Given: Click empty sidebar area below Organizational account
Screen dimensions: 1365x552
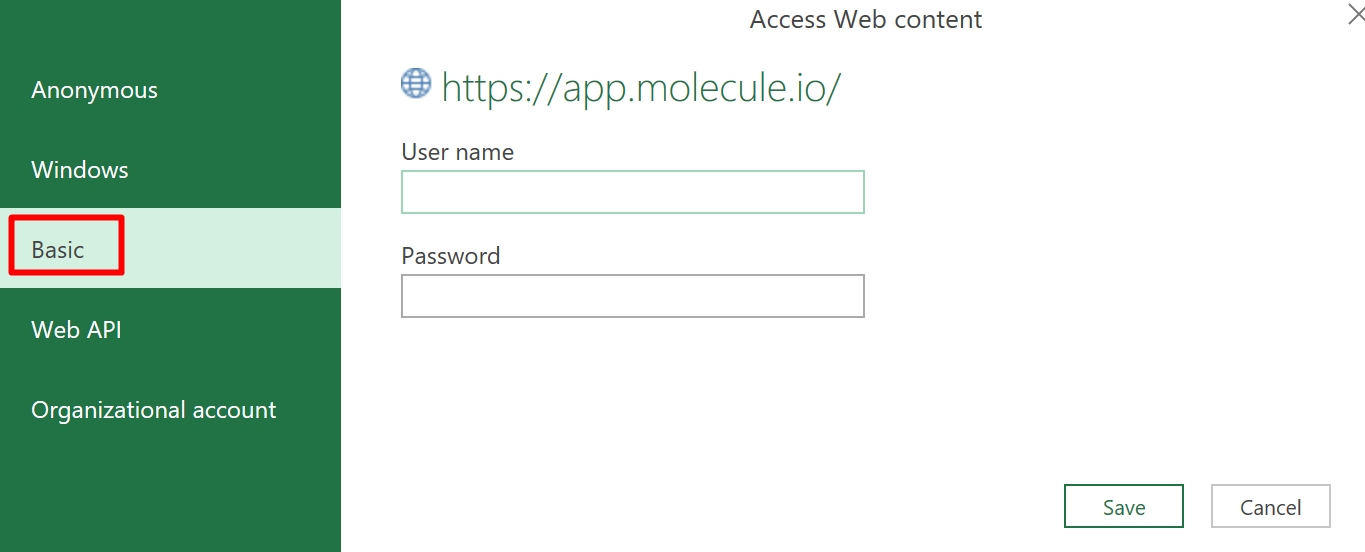Looking at the screenshot, I should click(x=170, y=490).
